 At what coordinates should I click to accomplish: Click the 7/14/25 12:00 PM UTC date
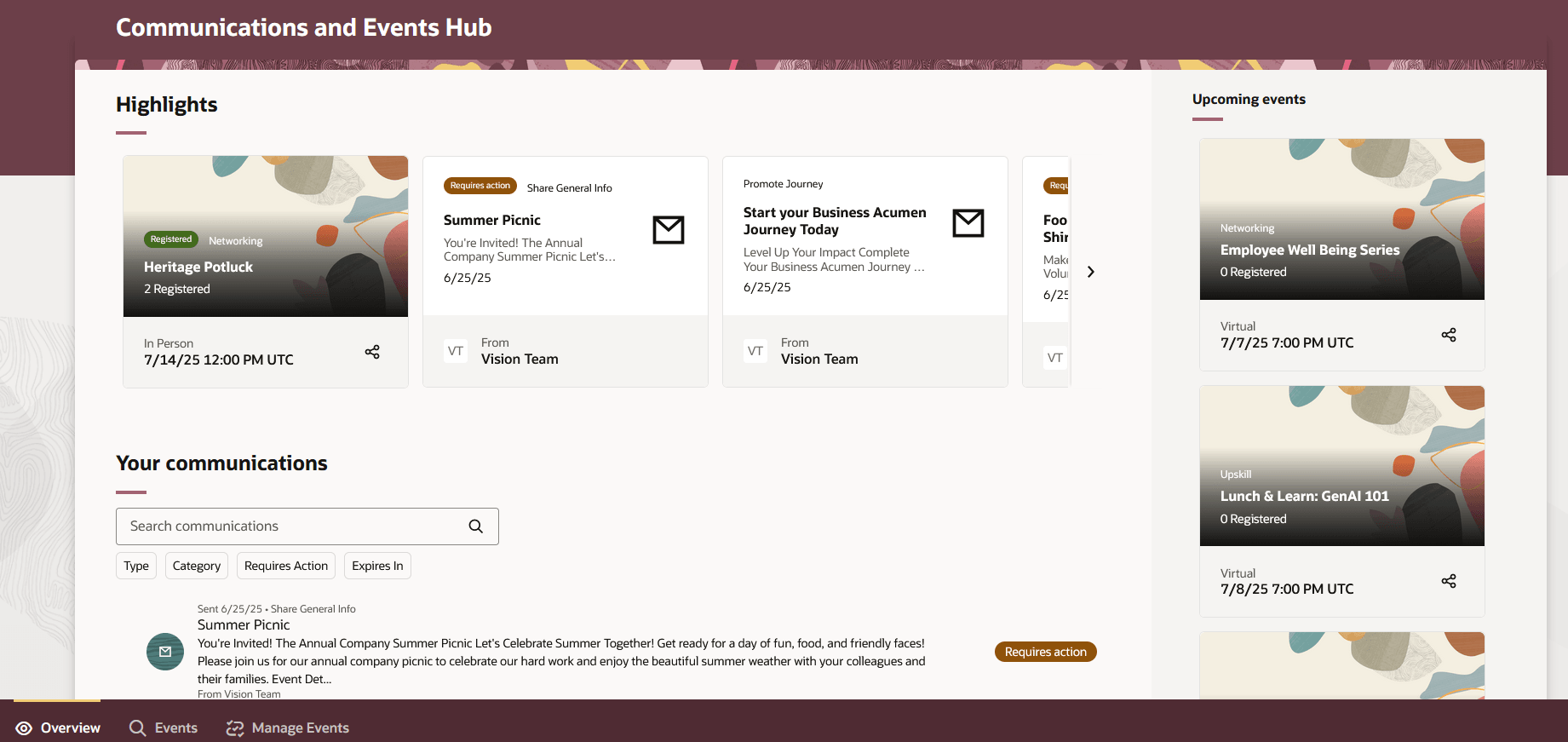(x=219, y=360)
